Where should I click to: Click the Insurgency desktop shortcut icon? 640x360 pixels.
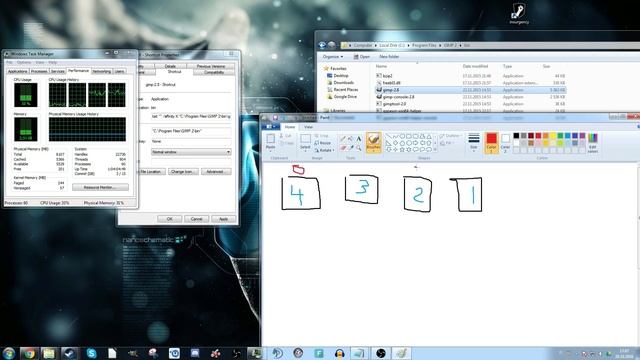(519, 14)
